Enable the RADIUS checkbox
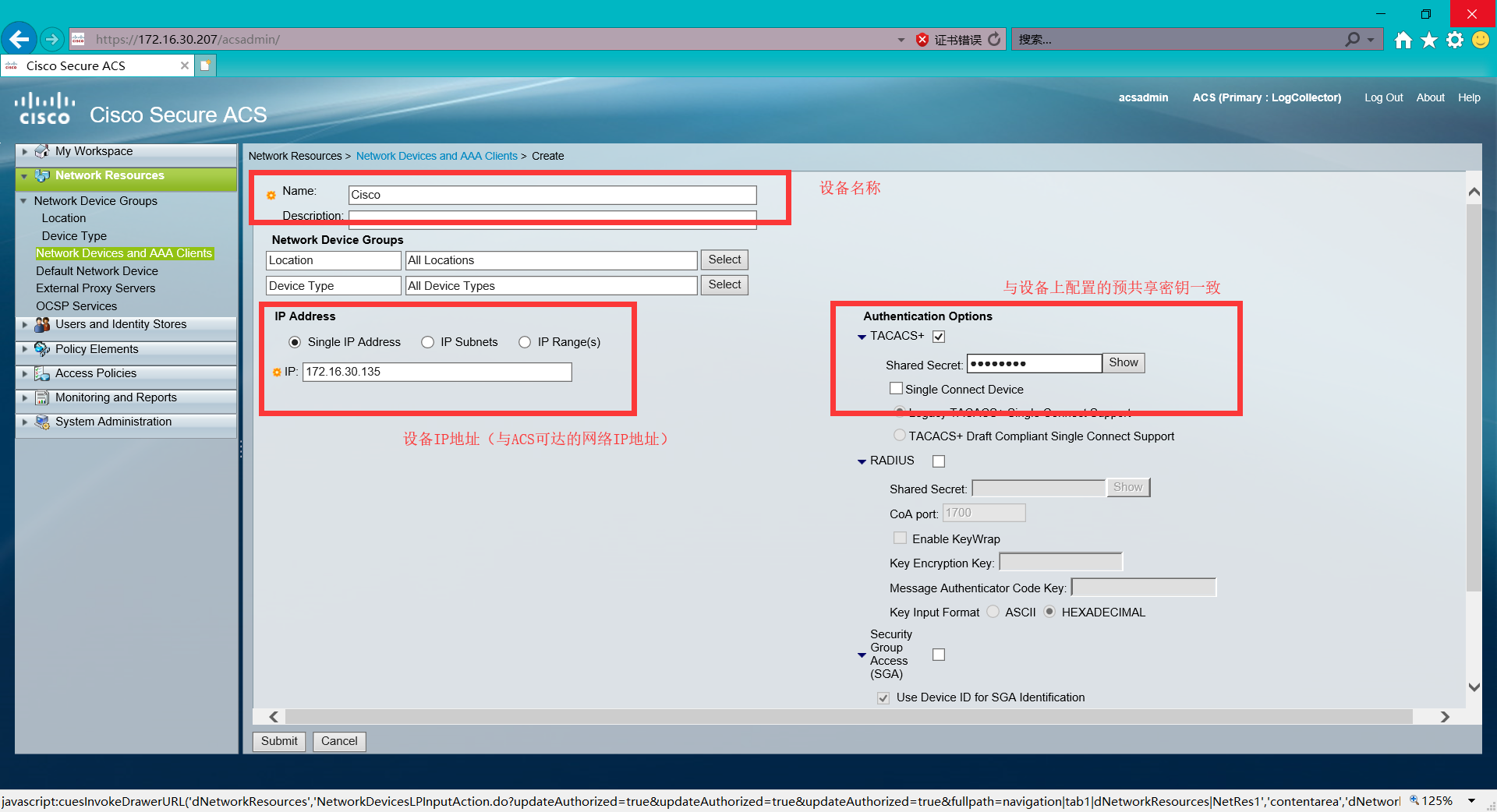This screenshot has width=1497, height=812. (x=939, y=461)
